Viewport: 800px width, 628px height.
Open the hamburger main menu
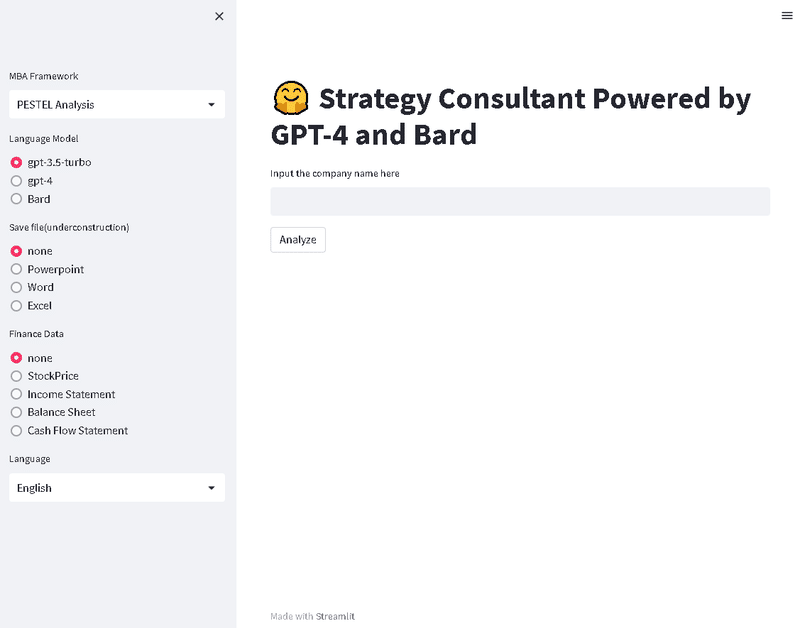[x=787, y=16]
